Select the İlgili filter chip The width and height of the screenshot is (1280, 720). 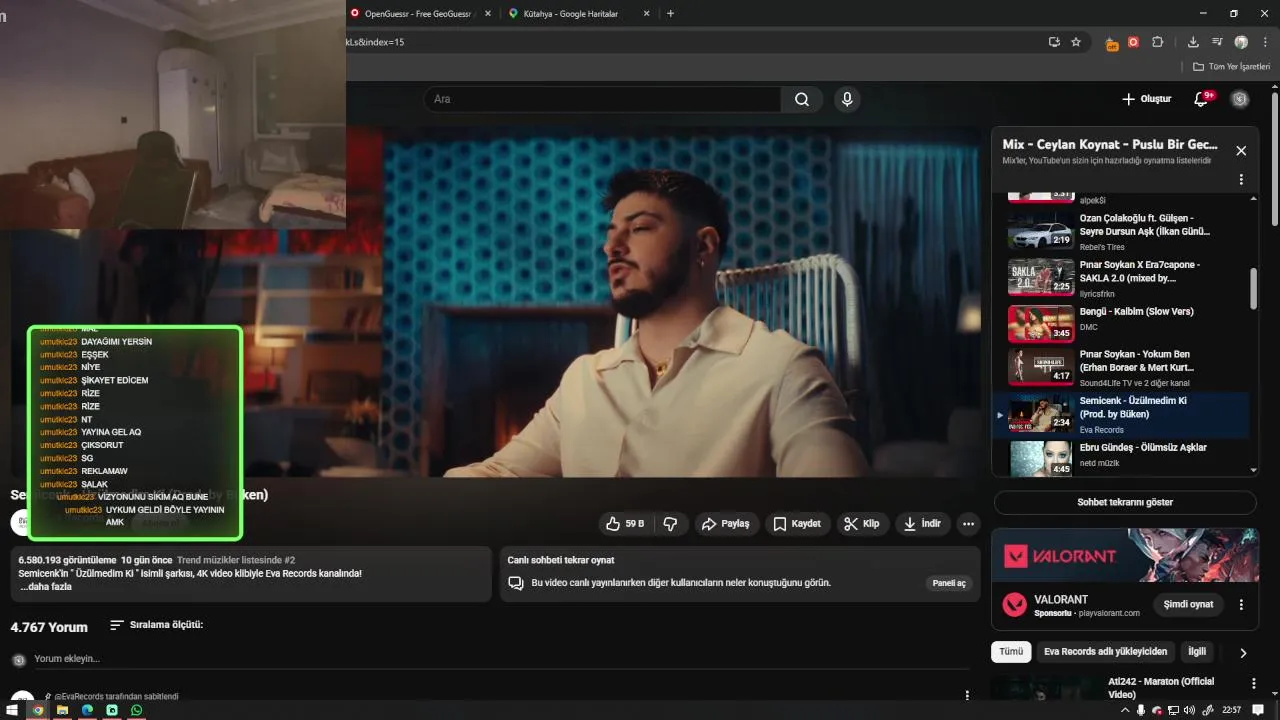click(1197, 651)
